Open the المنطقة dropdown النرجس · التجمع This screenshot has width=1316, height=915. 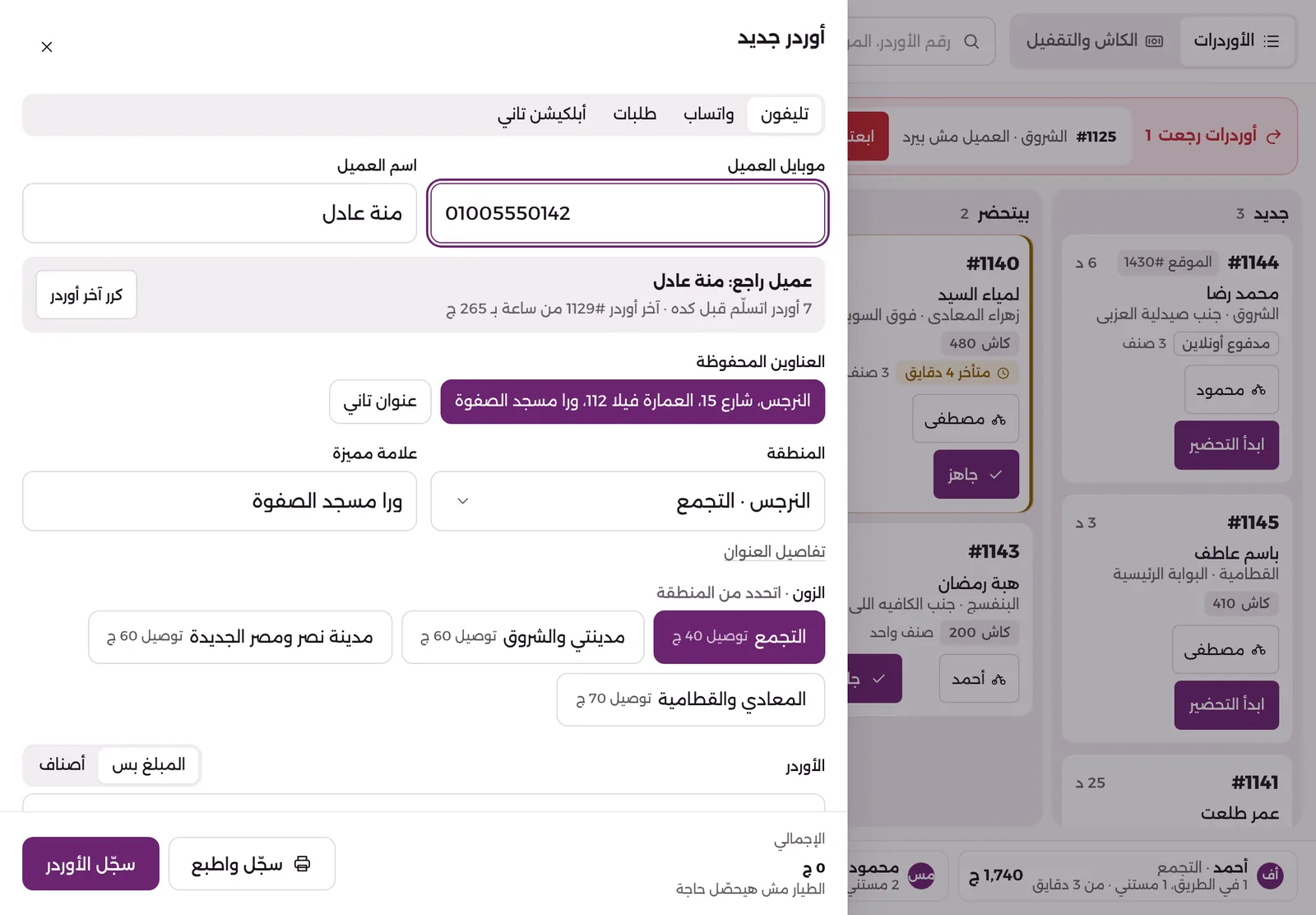[628, 501]
